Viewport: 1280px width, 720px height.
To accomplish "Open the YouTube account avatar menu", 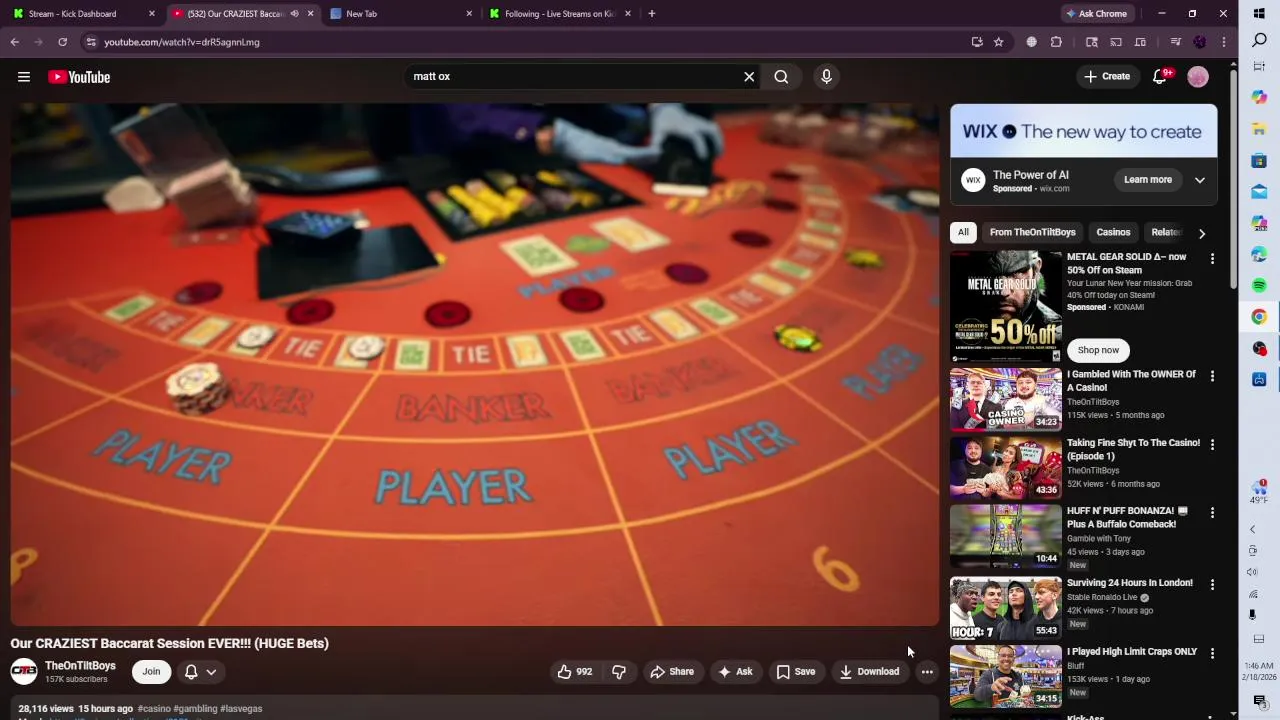I will 1198,77.
